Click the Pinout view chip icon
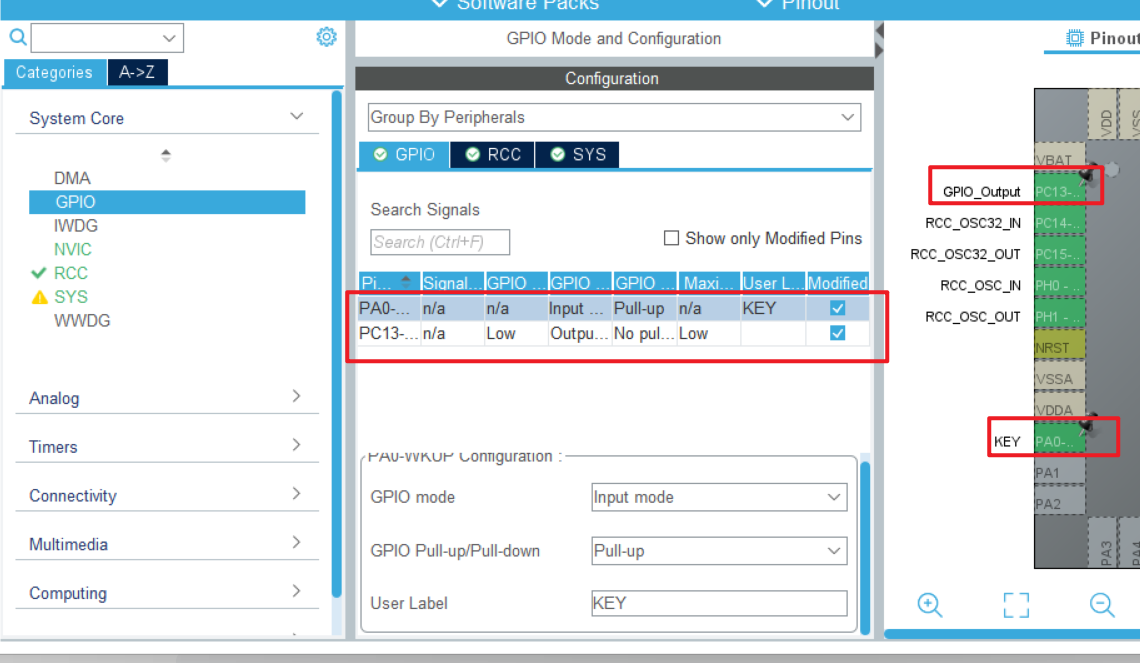This screenshot has height=663, width=1140. [1074, 38]
